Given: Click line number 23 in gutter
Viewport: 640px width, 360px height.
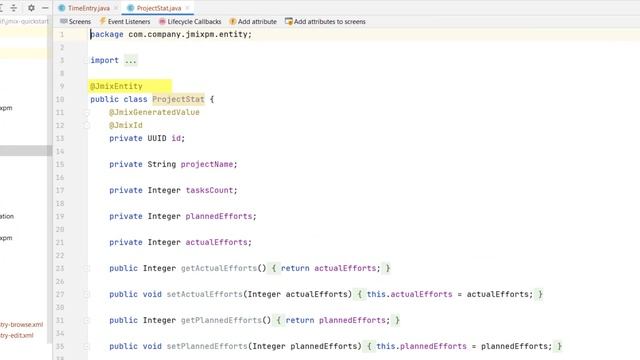Looking at the screenshot, I should pos(60,268).
